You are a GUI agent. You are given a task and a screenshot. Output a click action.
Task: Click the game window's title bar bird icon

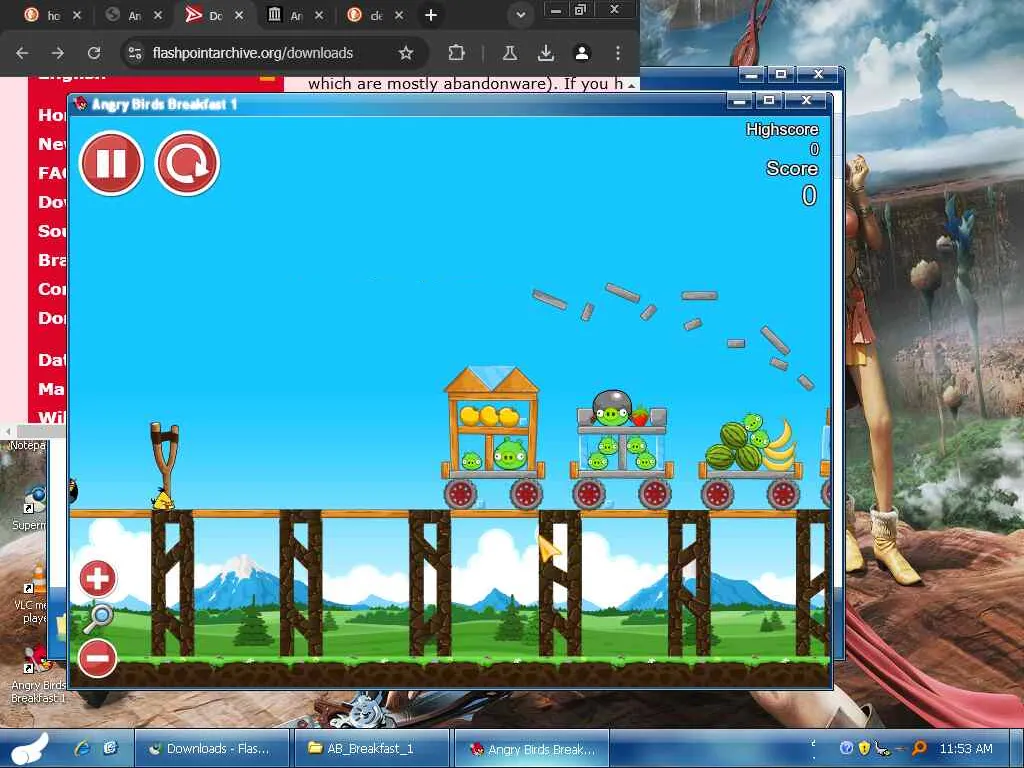tap(81, 104)
